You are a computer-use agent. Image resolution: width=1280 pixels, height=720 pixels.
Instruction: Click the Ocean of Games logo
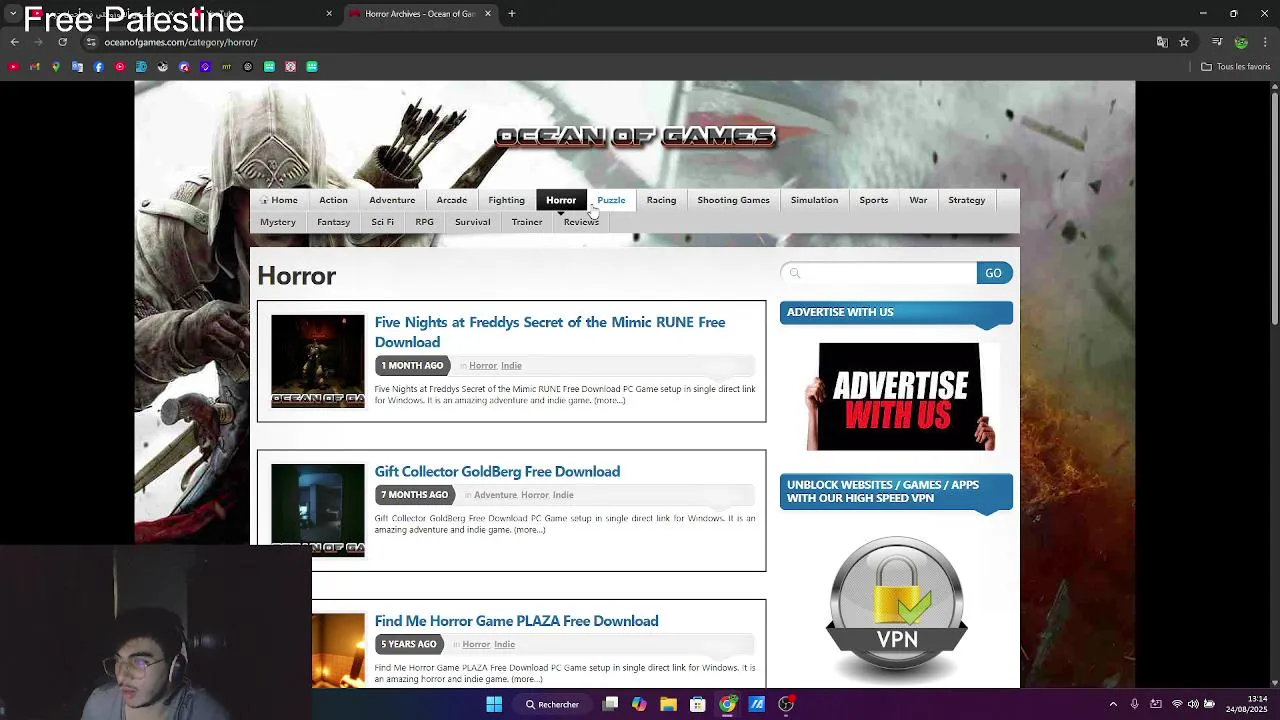636,137
